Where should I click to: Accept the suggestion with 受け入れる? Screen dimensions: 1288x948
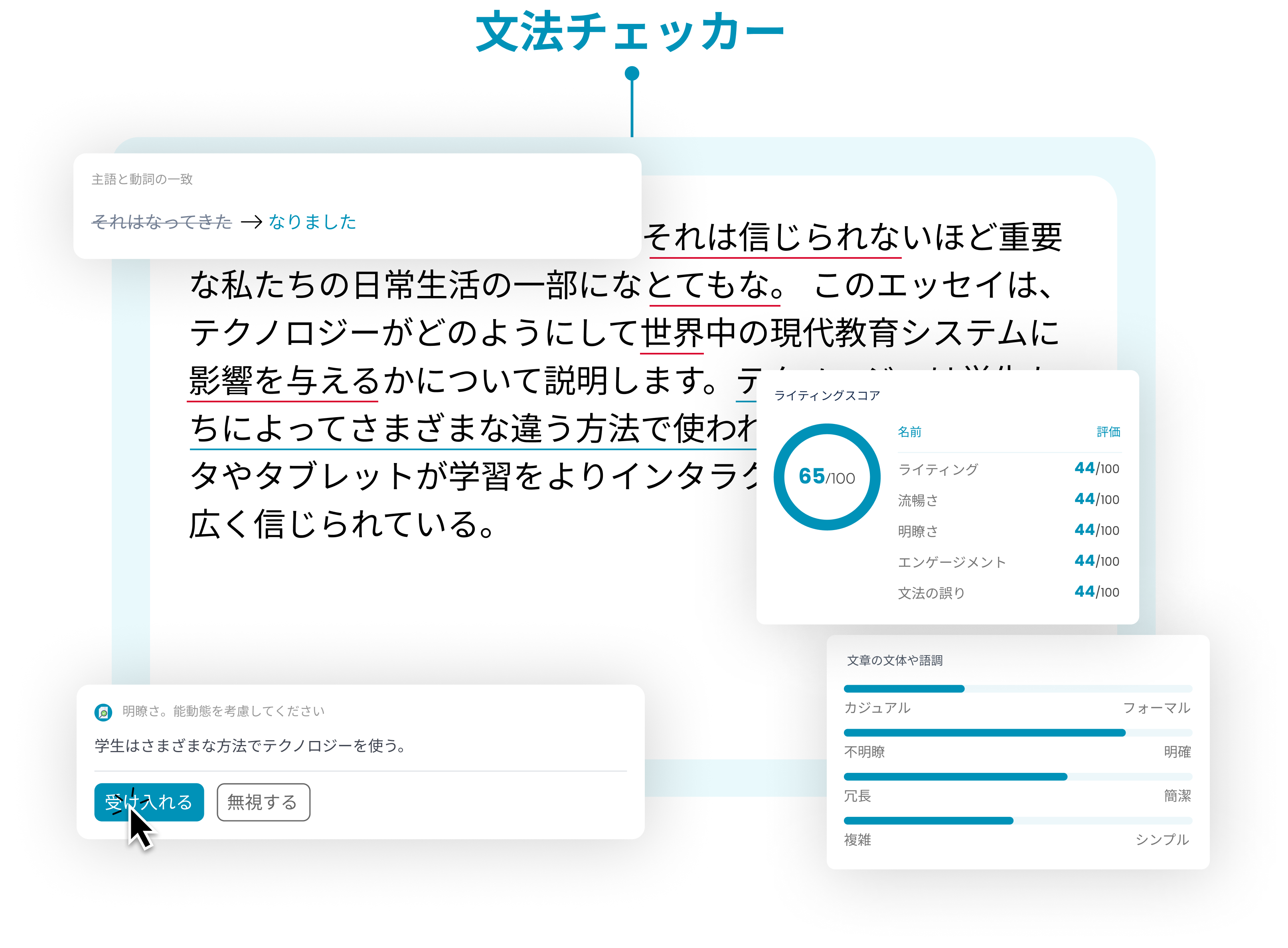click(x=149, y=802)
